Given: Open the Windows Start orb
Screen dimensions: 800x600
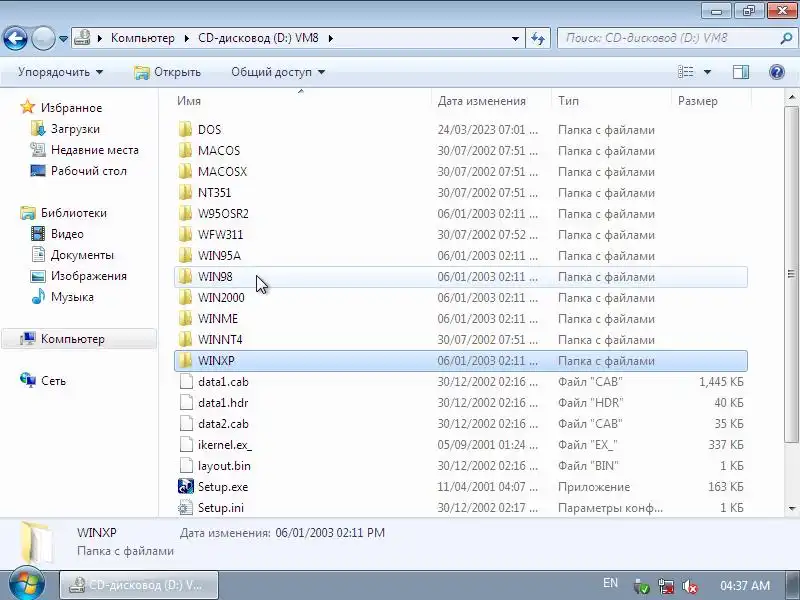Looking at the screenshot, I should 26,584.
